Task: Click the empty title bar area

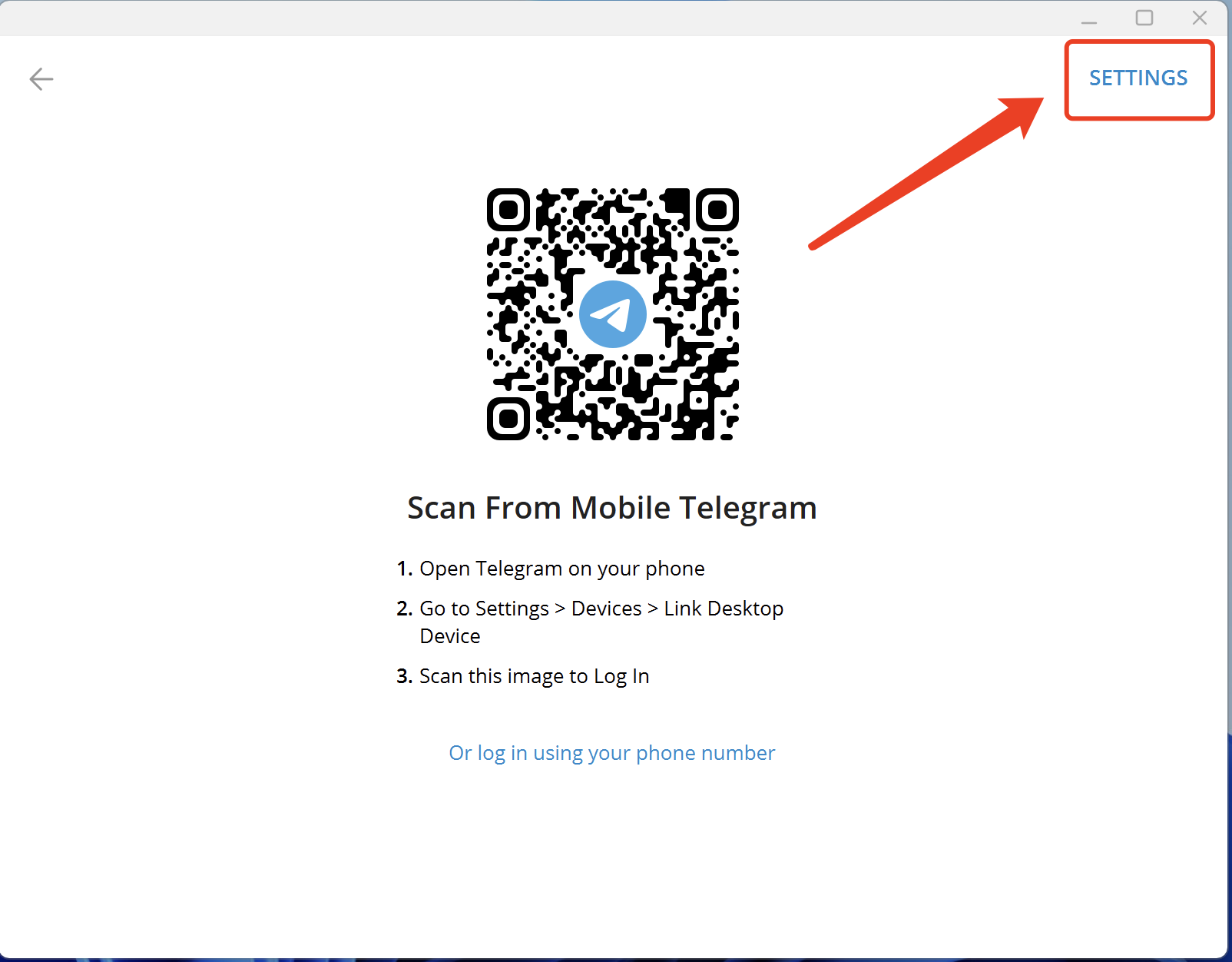Action: tap(538, 18)
